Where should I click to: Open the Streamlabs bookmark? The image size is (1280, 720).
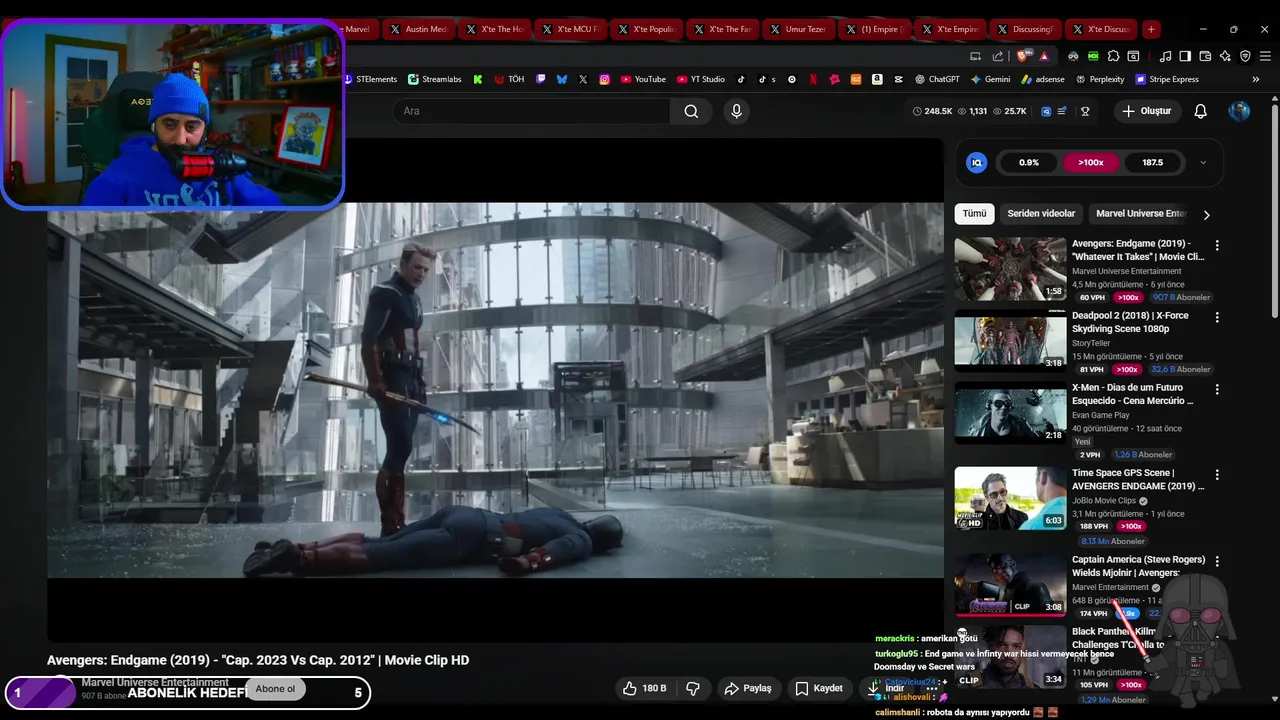(435, 79)
